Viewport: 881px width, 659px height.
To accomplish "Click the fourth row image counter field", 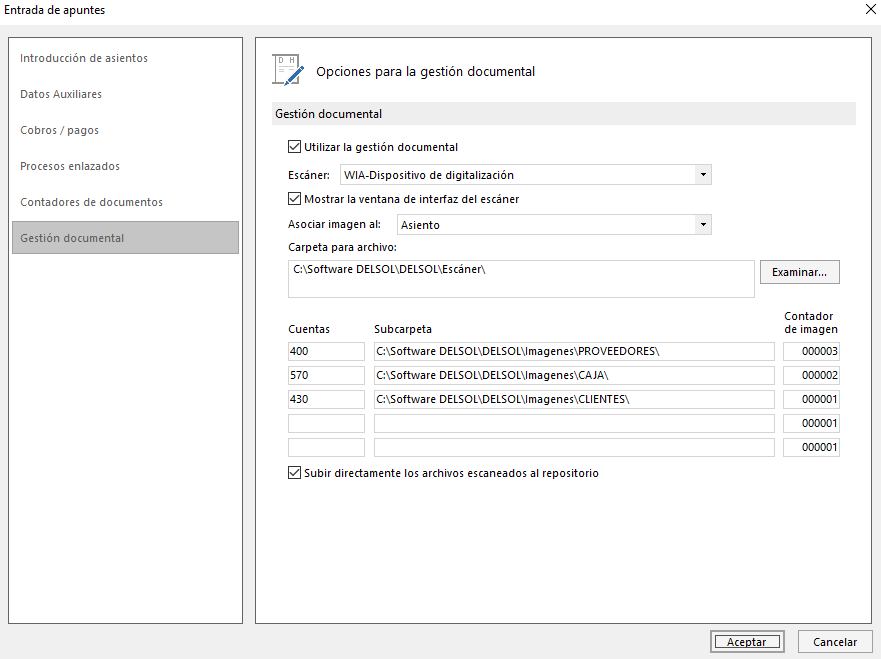I will pos(811,424).
